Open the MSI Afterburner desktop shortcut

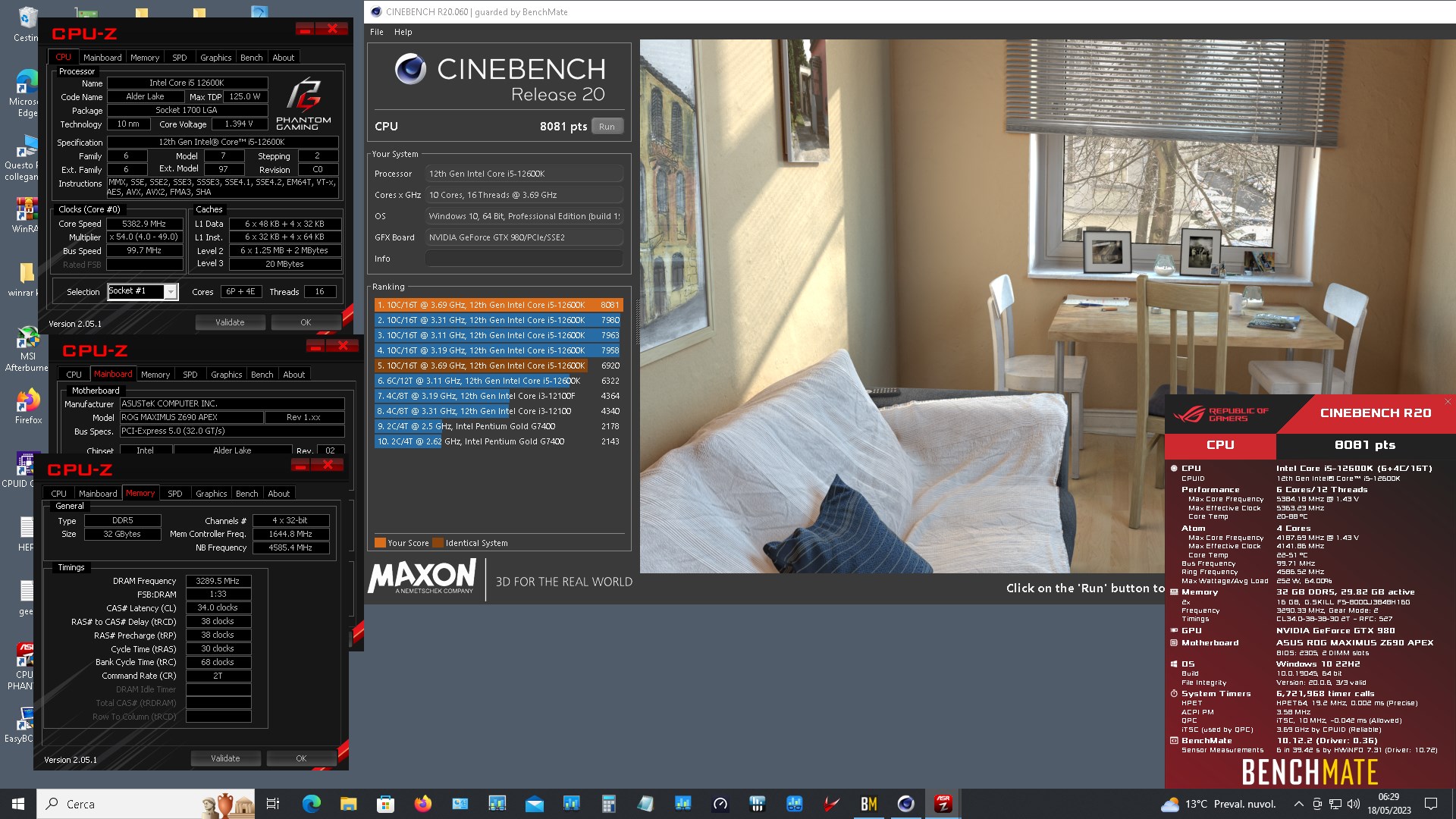27,349
